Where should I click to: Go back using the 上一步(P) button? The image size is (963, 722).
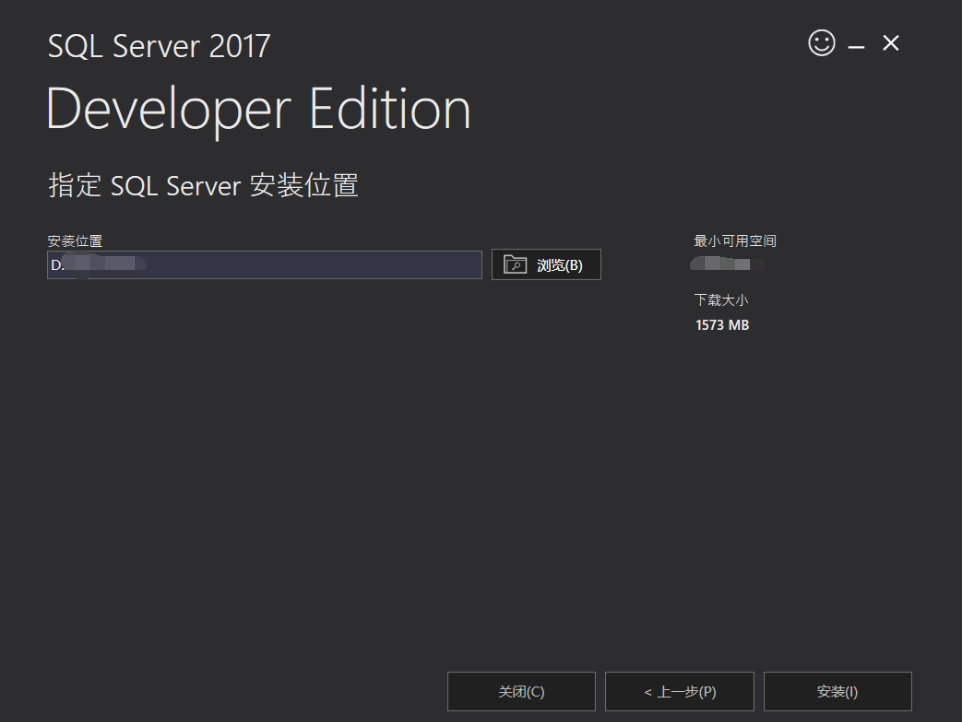coord(679,691)
